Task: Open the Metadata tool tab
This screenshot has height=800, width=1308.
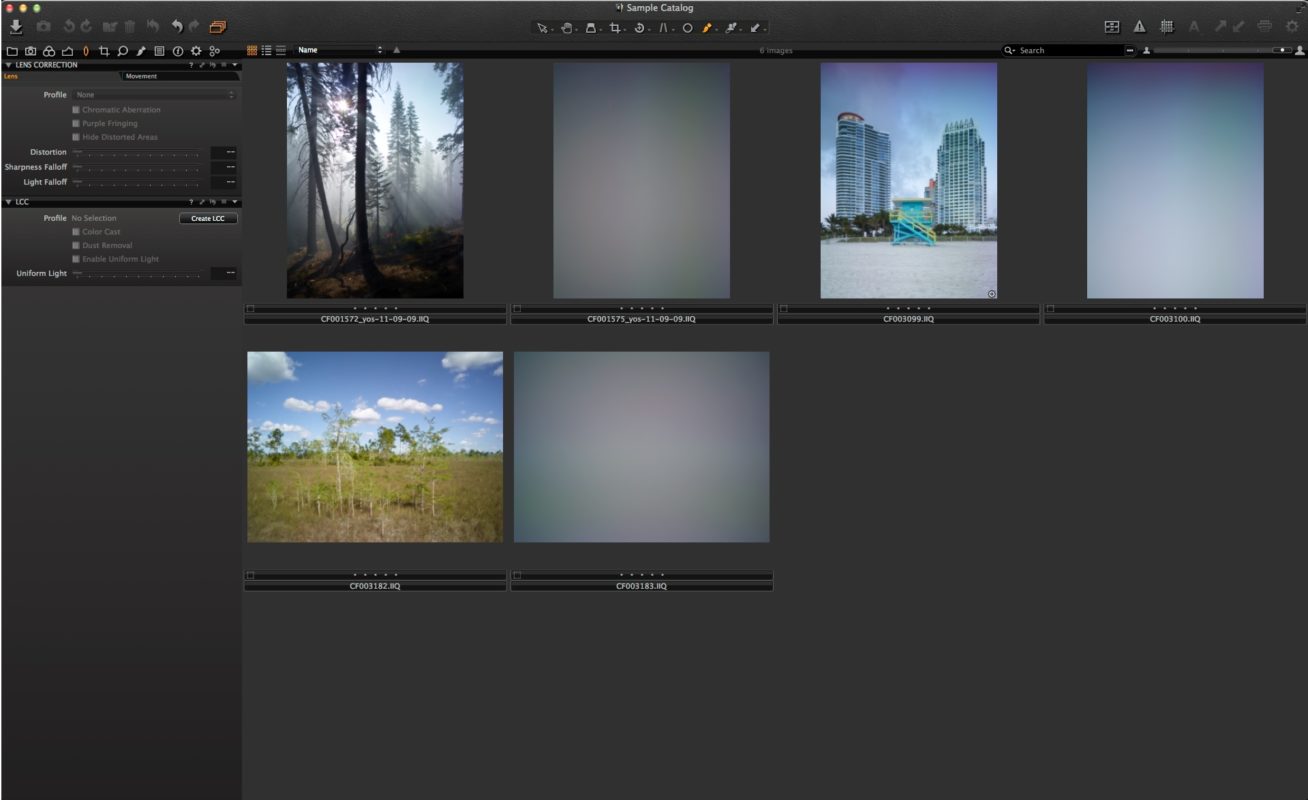Action: (160, 50)
